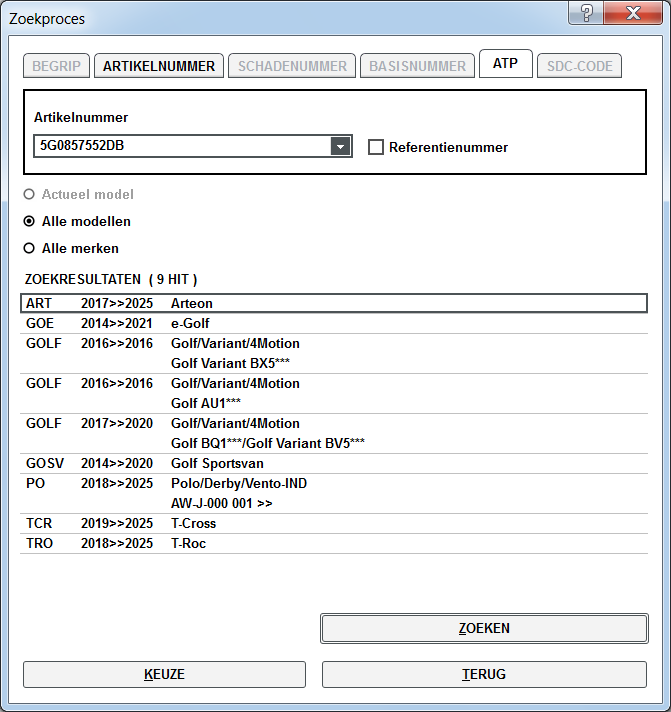Click the TERUG button
671x712 pixels.
tap(484, 674)
